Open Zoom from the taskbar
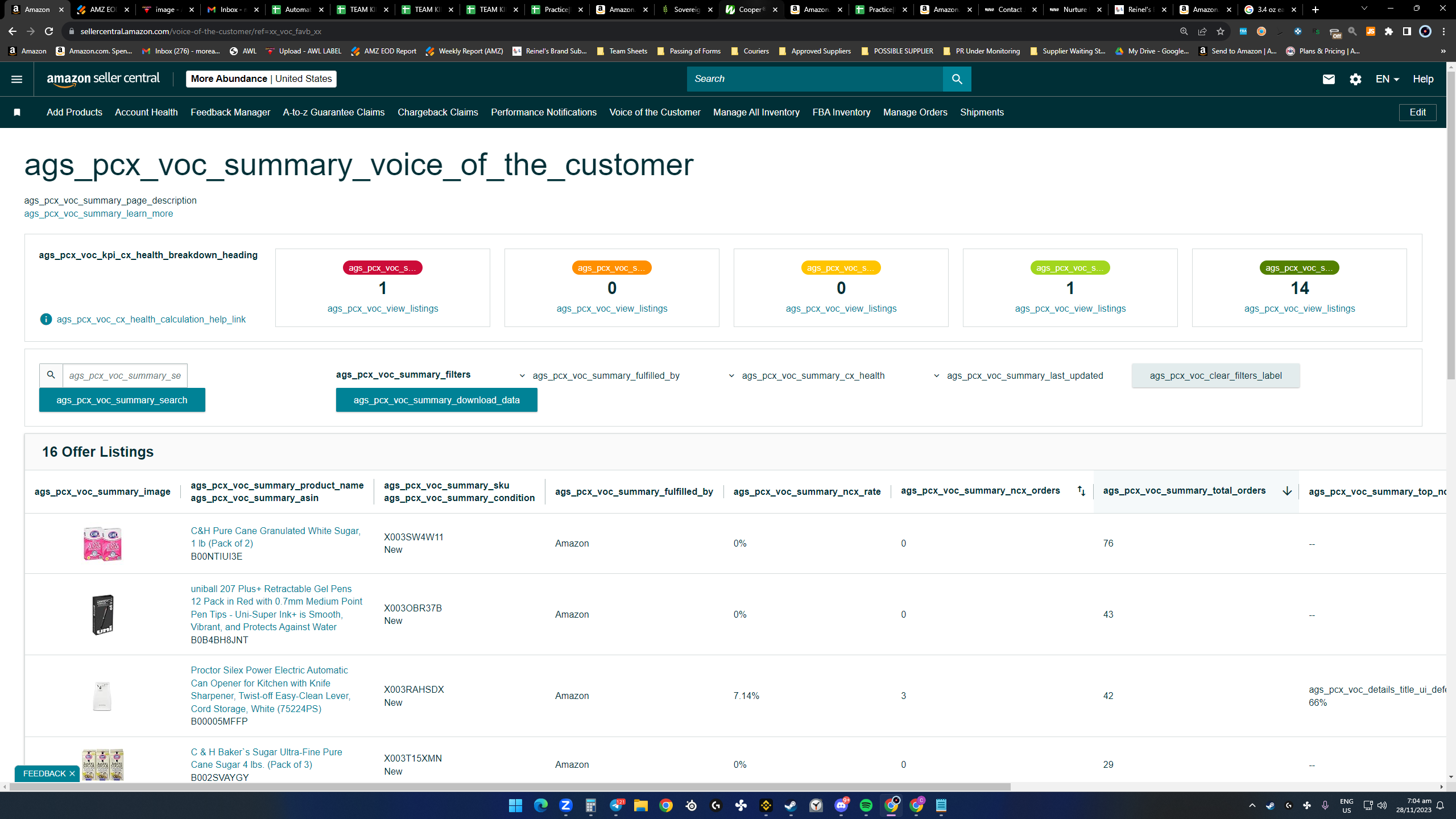Image resolution: width=1456 pixels, height=819 pixels. (x=565, y=805)
